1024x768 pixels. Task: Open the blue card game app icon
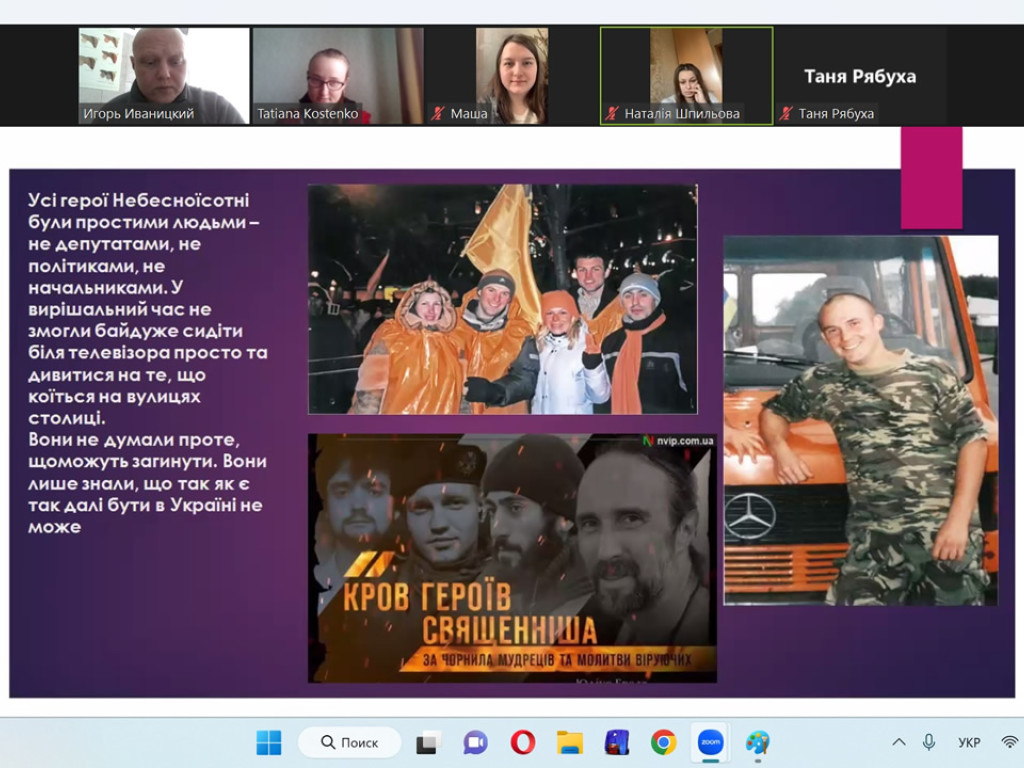(616, 743)
